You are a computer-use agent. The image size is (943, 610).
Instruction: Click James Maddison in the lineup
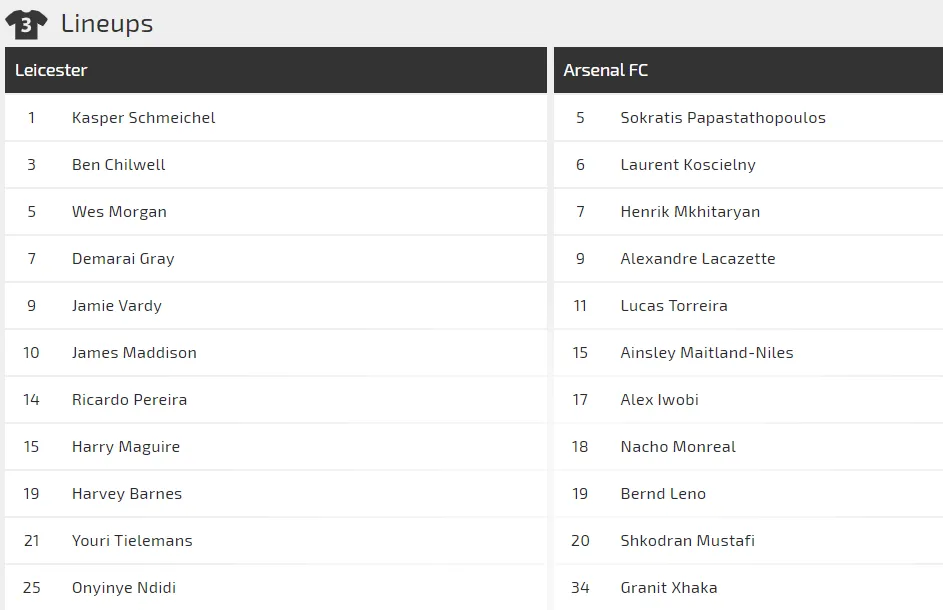(x=134, y=353)
